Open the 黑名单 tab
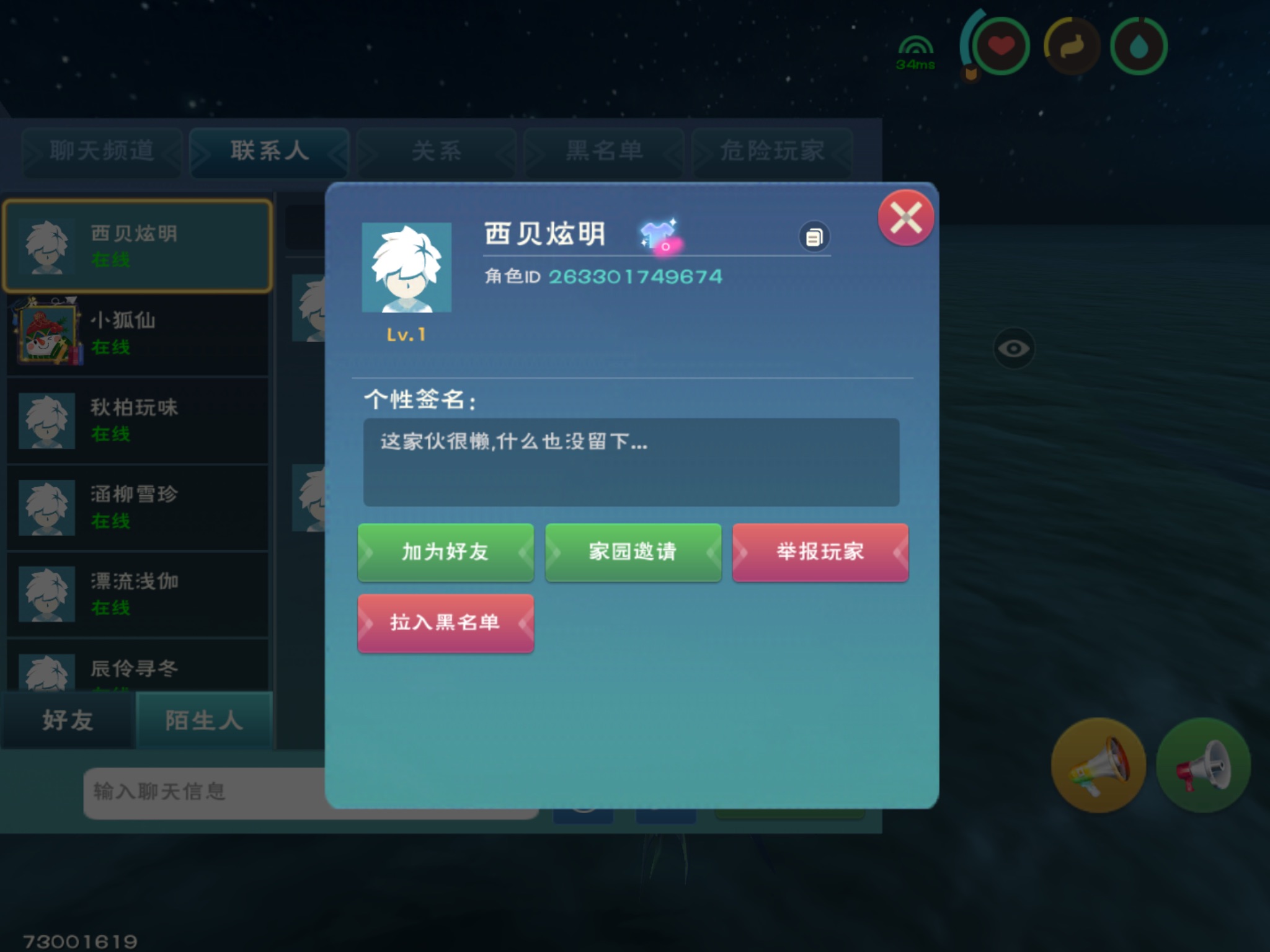This screenshot has width=1270, height=952. pyautogui.click(x=604, y=151)
